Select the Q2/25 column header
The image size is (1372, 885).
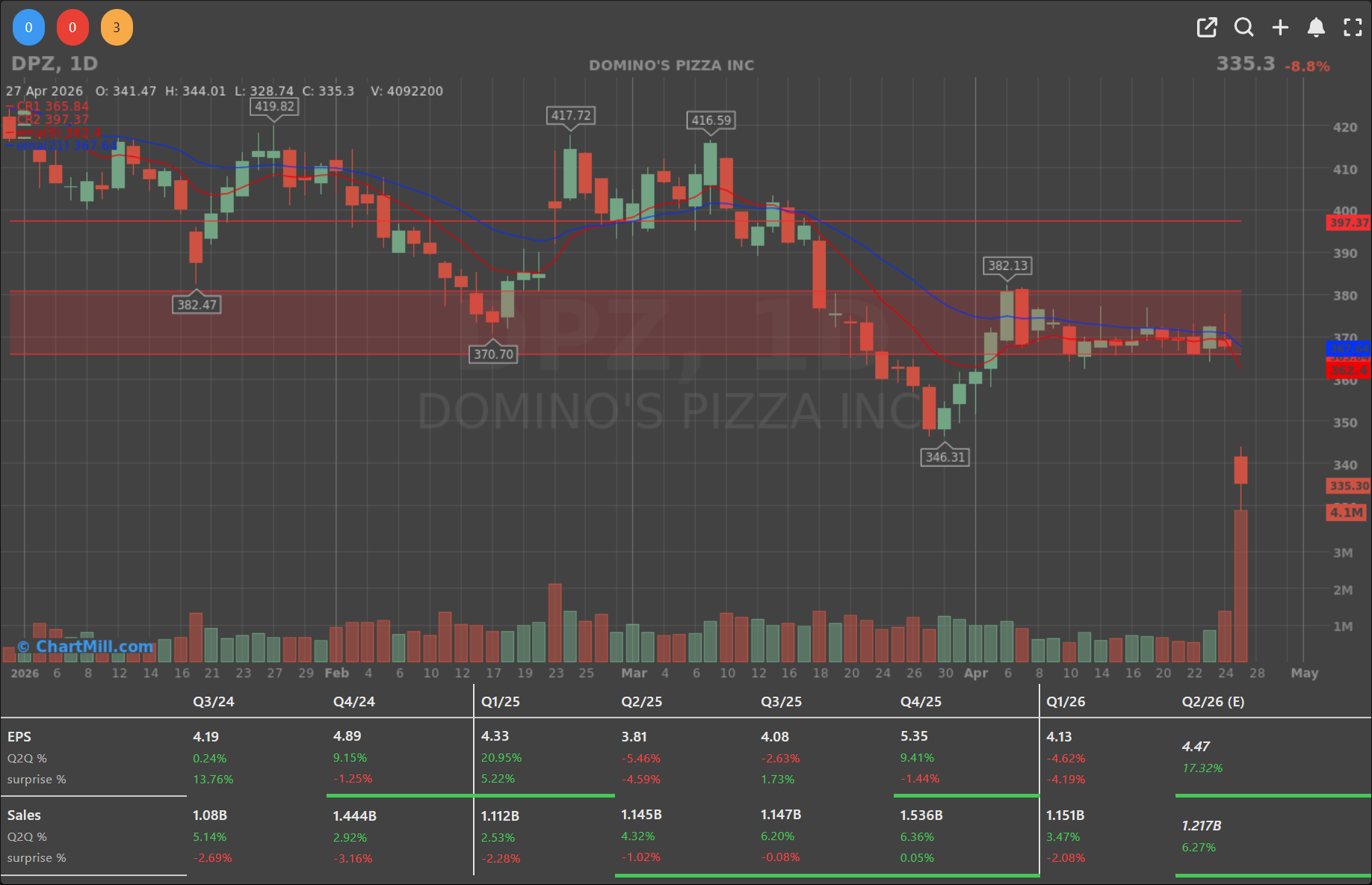click(642, 702)
